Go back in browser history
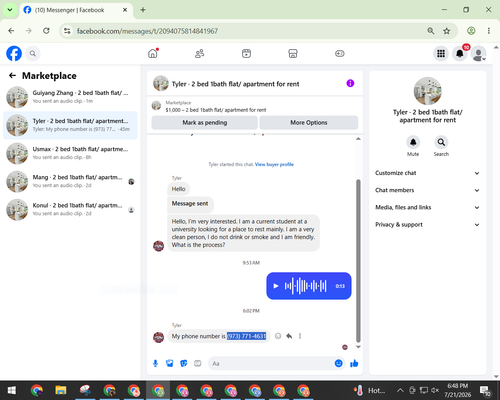 pyautogui.click(x=11, y=31)
